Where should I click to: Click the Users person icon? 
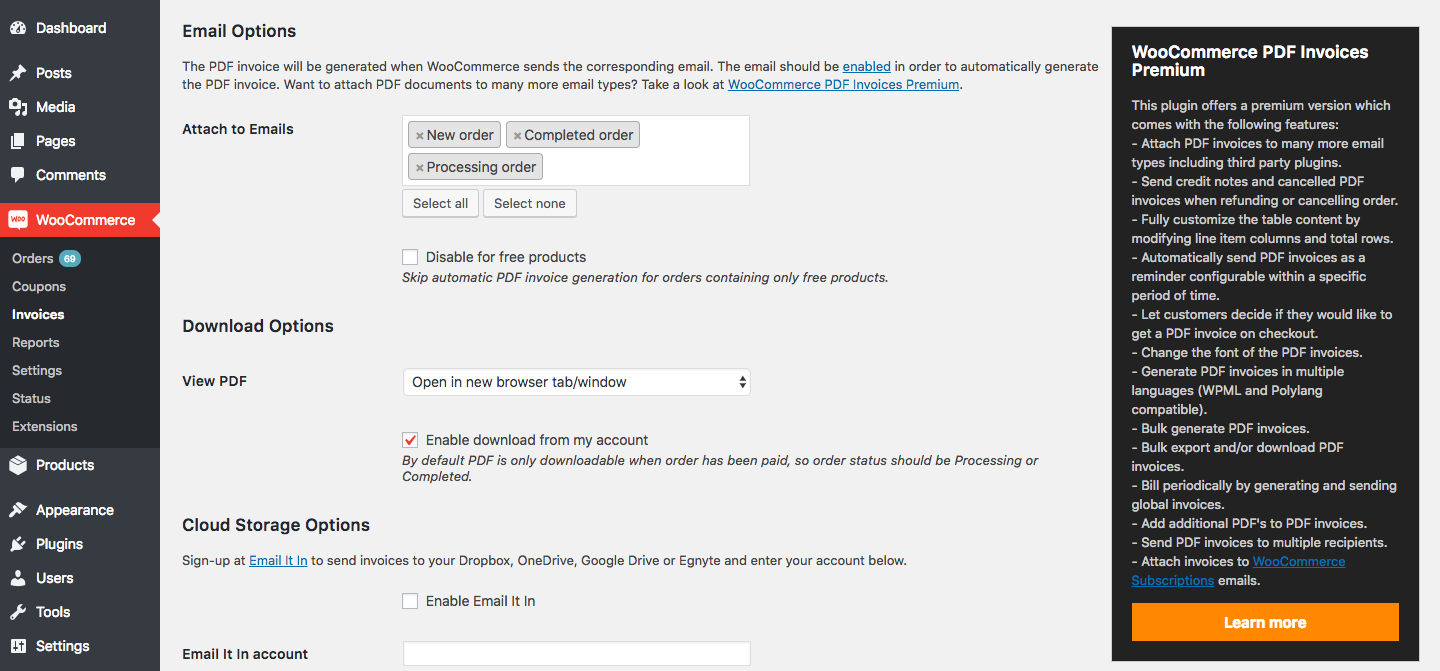[18, 578]
